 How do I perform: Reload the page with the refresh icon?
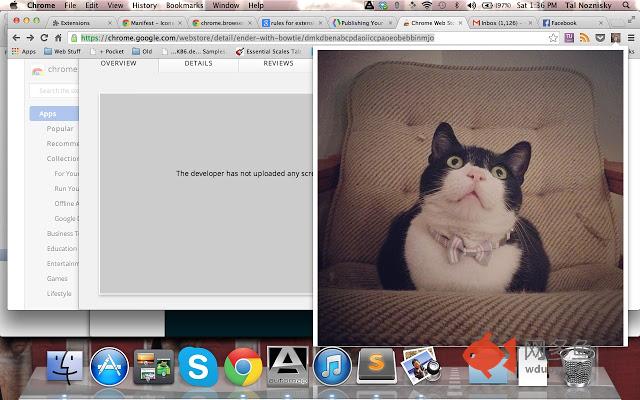coord(44,38)
